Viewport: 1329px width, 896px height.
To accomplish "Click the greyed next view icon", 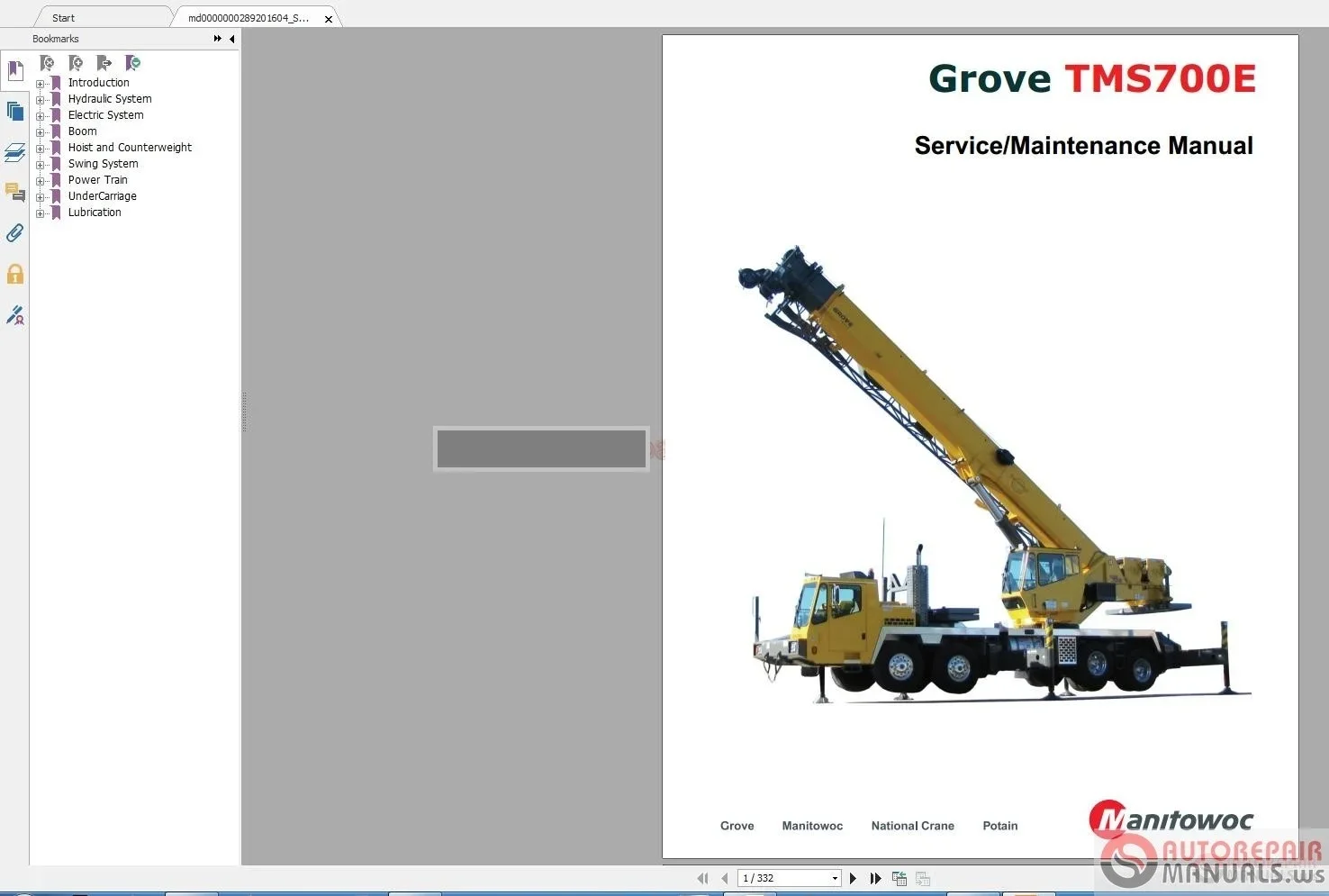I will (923, 878).
